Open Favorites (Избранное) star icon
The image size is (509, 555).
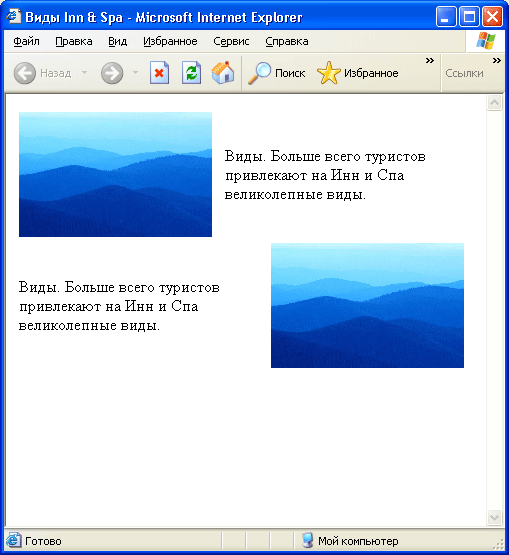[328, 73]
